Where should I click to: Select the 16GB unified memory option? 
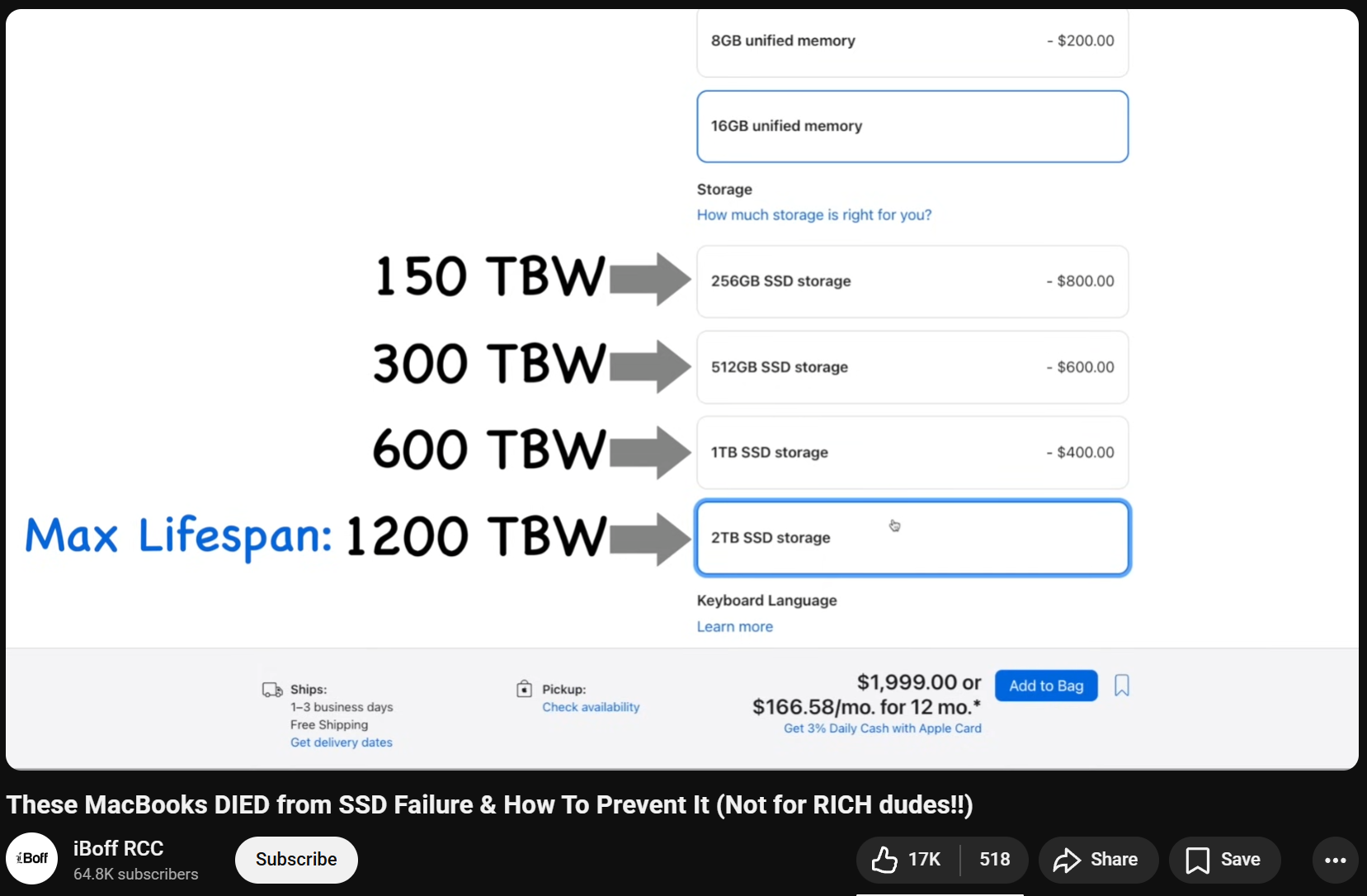[912, 126]
